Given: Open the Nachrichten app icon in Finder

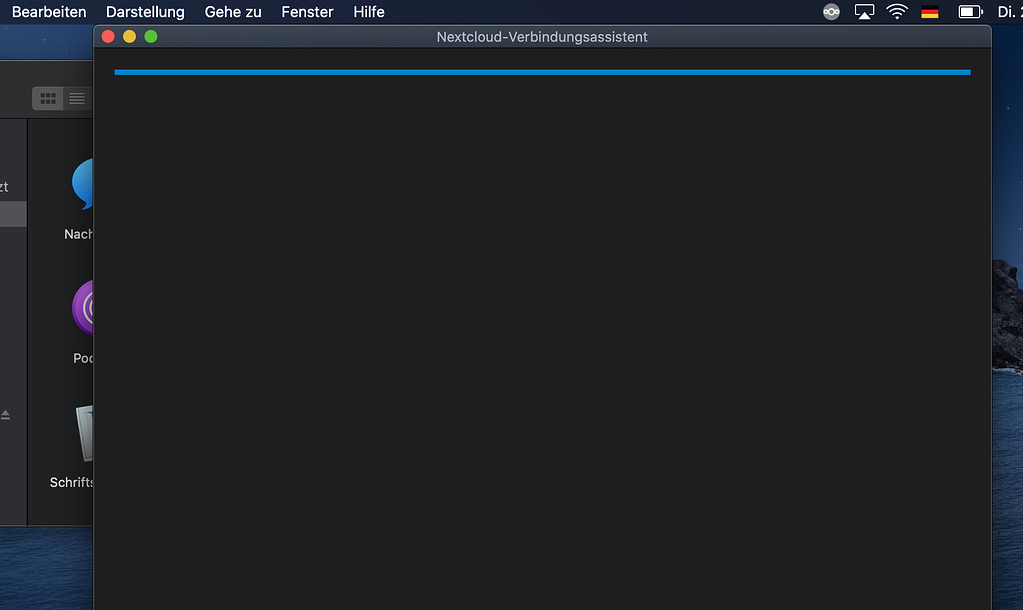Looking at the screenshot, I should (84, 185).
